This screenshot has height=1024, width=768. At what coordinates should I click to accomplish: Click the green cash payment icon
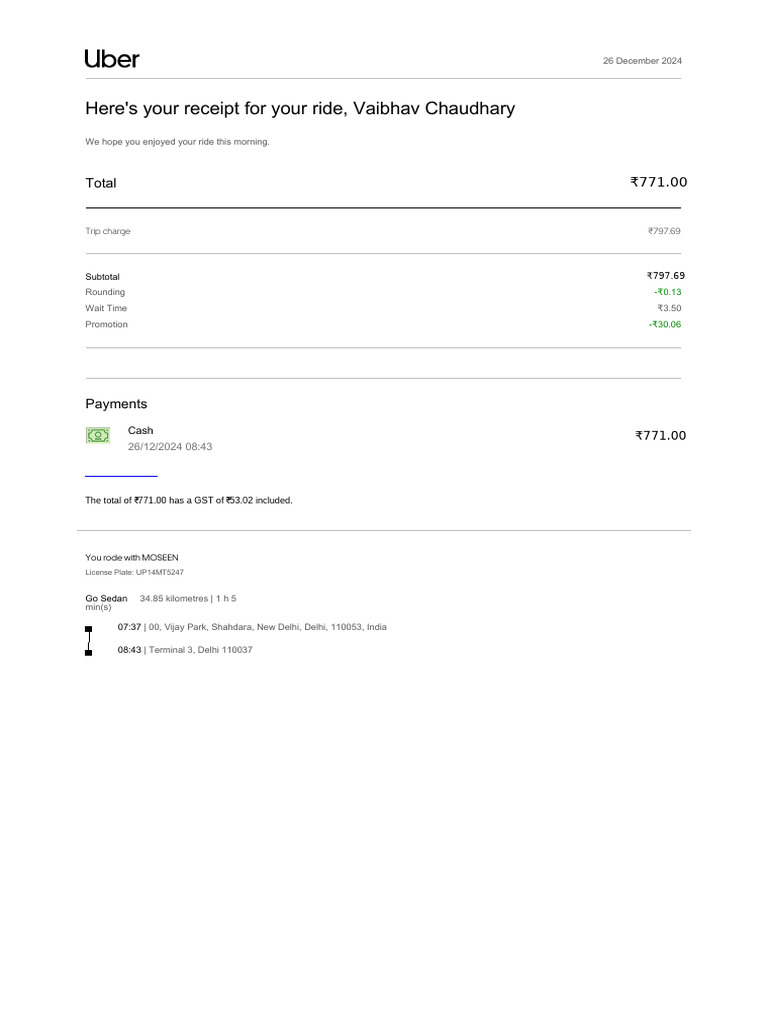click(97, 435)
